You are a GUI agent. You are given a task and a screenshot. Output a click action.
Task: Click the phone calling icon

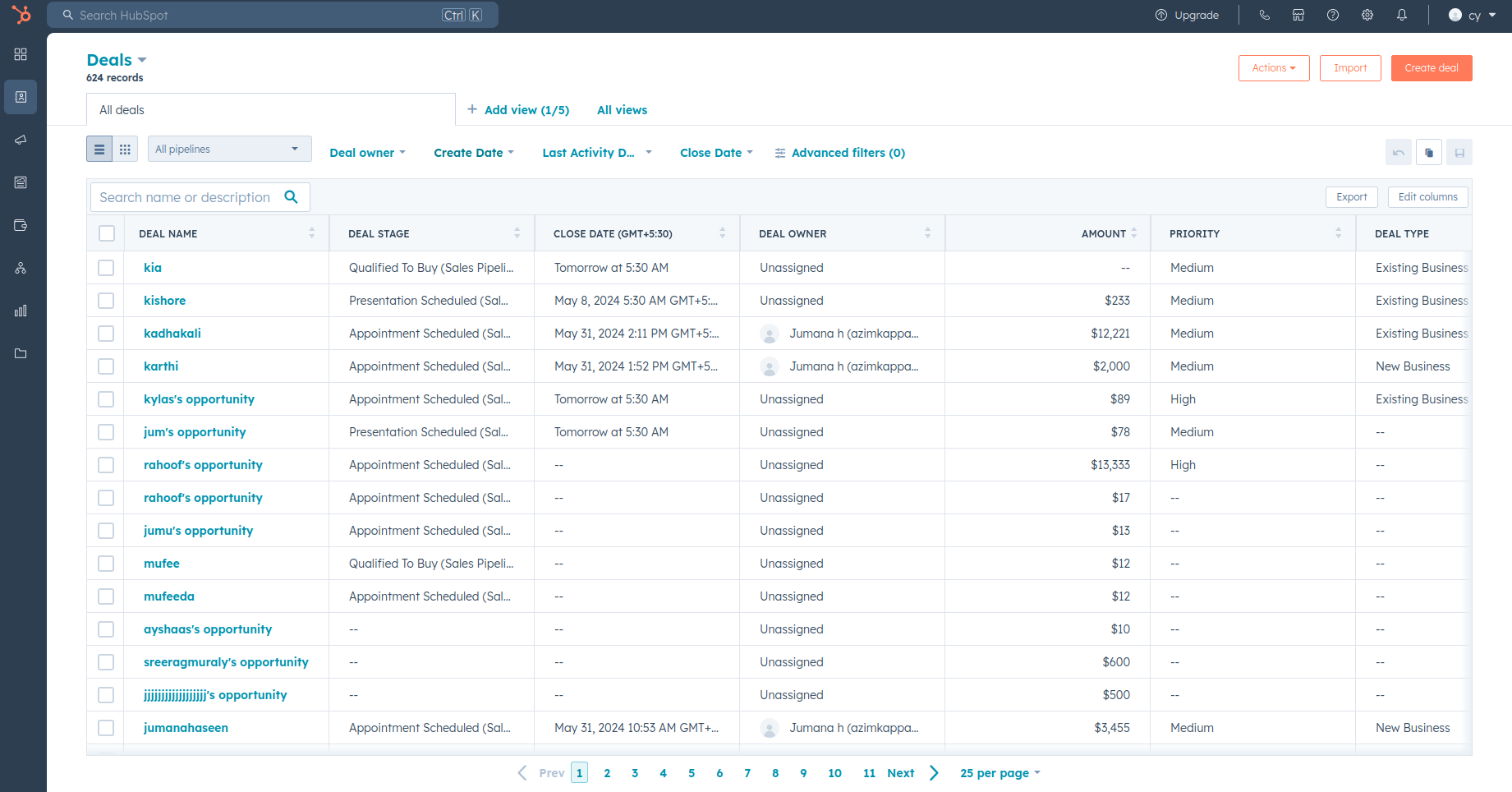pos(1264,15)
